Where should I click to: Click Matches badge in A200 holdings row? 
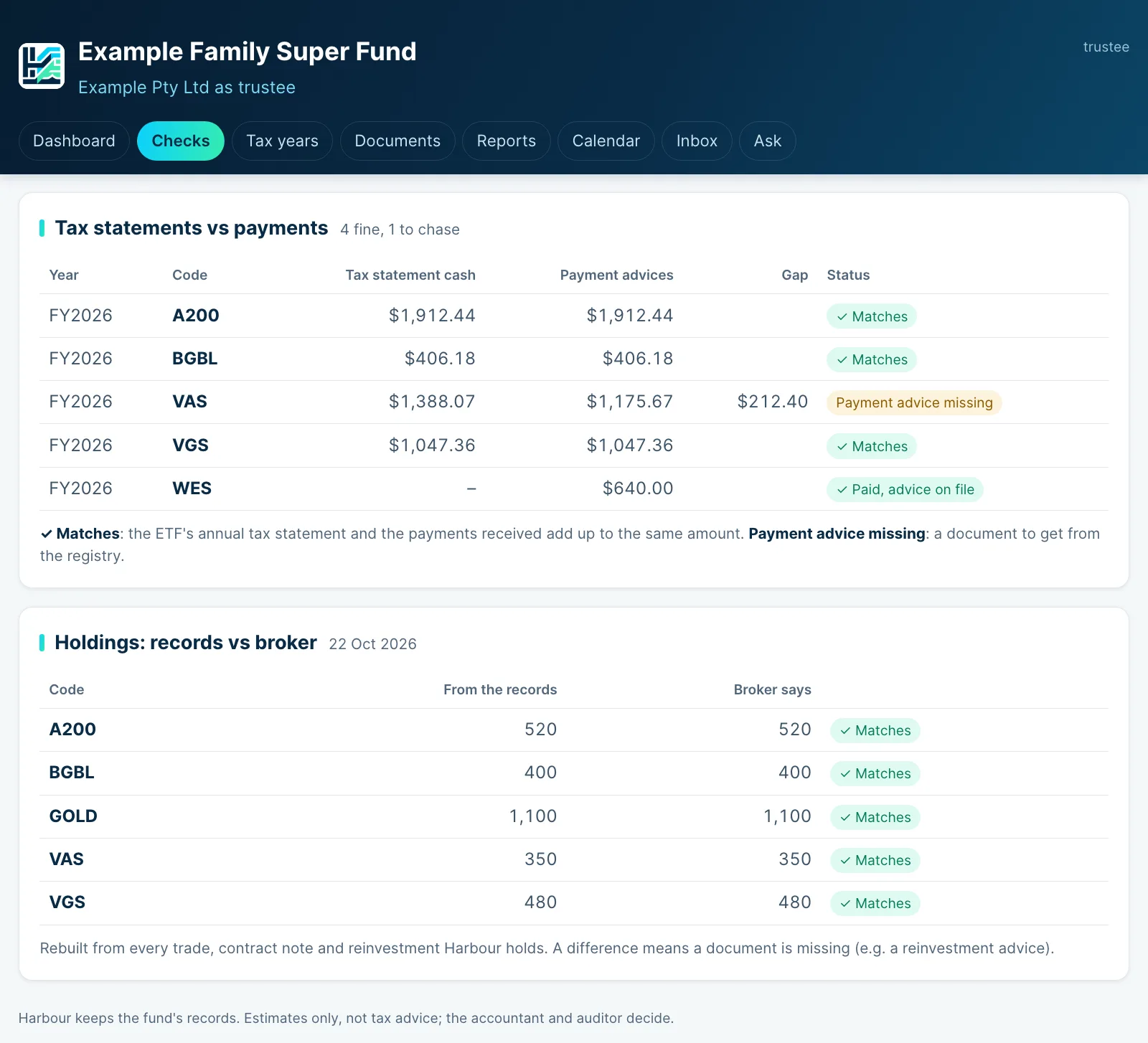click(875, 731)
